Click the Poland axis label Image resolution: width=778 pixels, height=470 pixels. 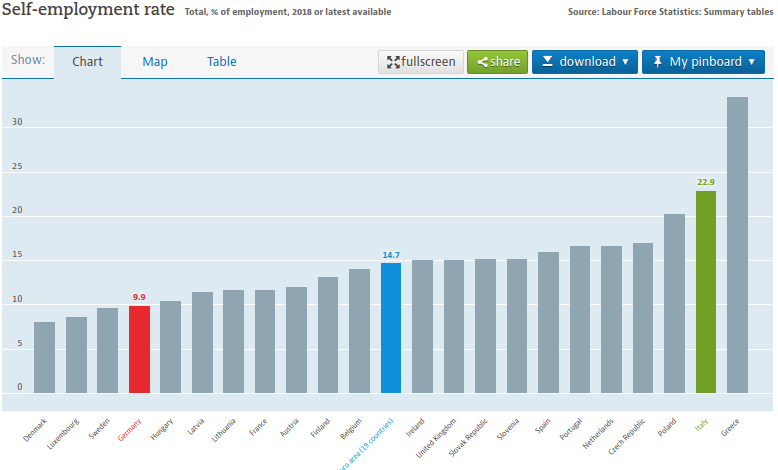coord(667,428)
